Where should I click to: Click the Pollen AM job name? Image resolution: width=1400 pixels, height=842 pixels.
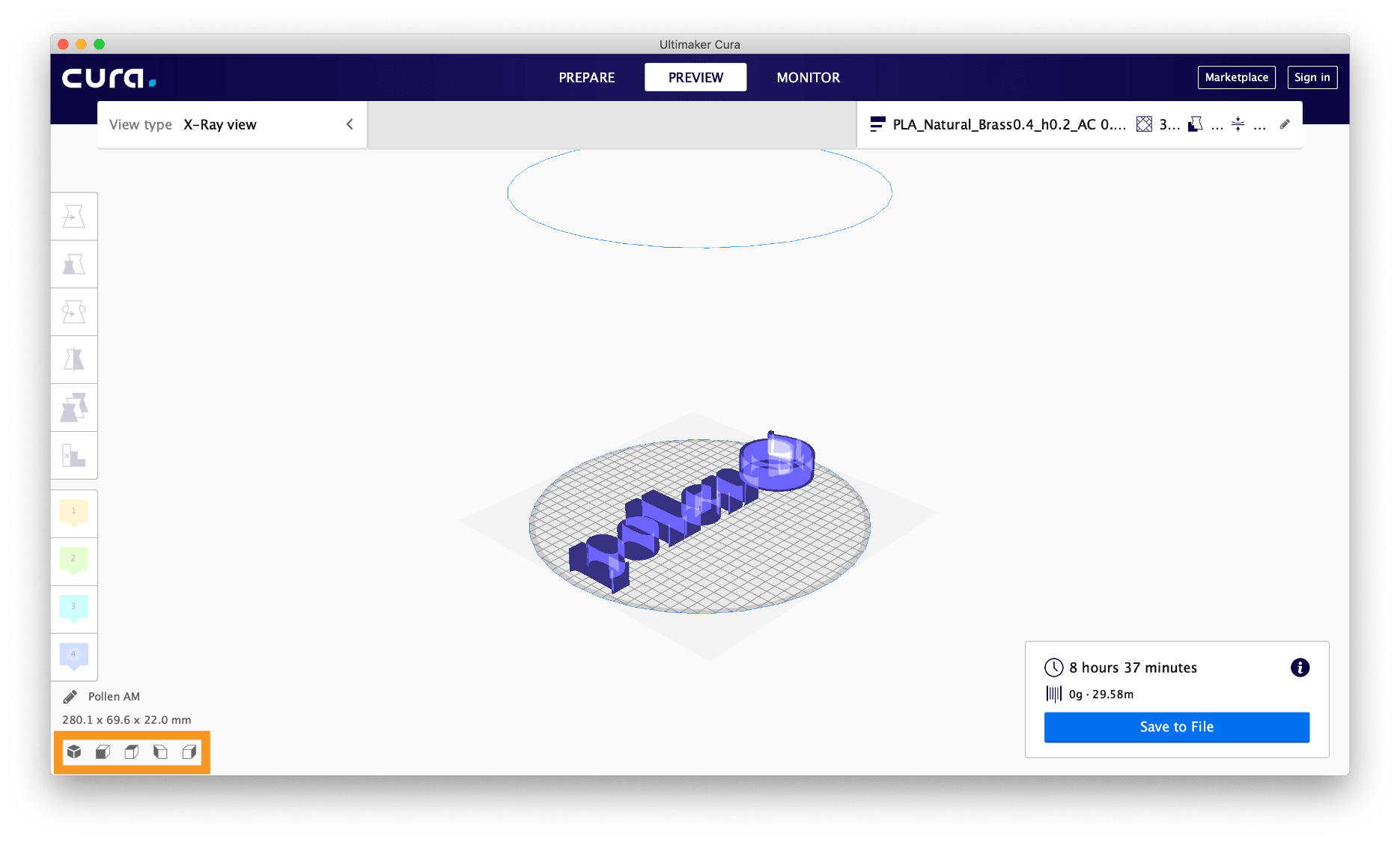point(114,697)
